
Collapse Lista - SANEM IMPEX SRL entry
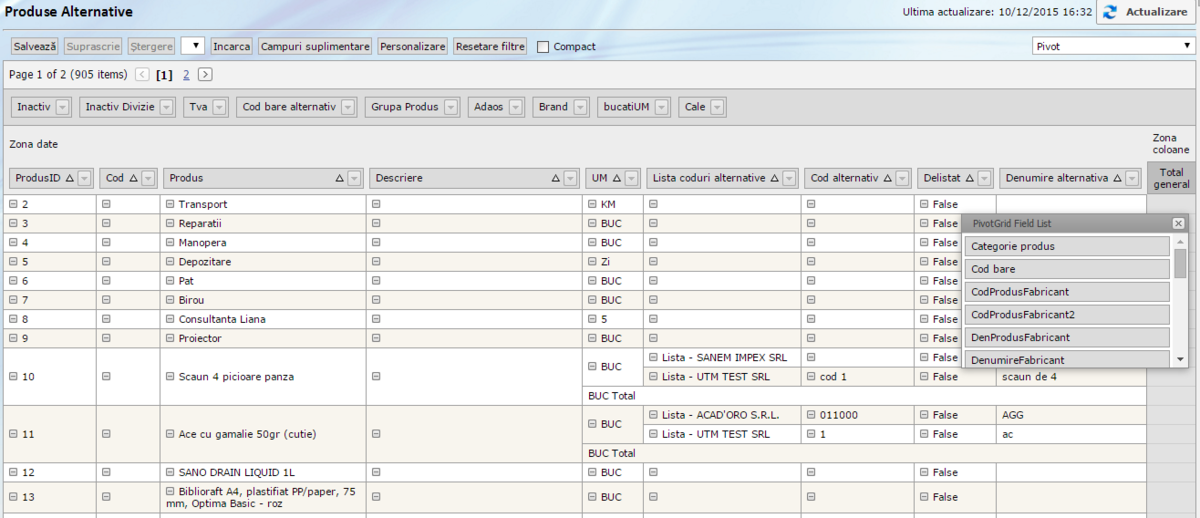point(653,357)
